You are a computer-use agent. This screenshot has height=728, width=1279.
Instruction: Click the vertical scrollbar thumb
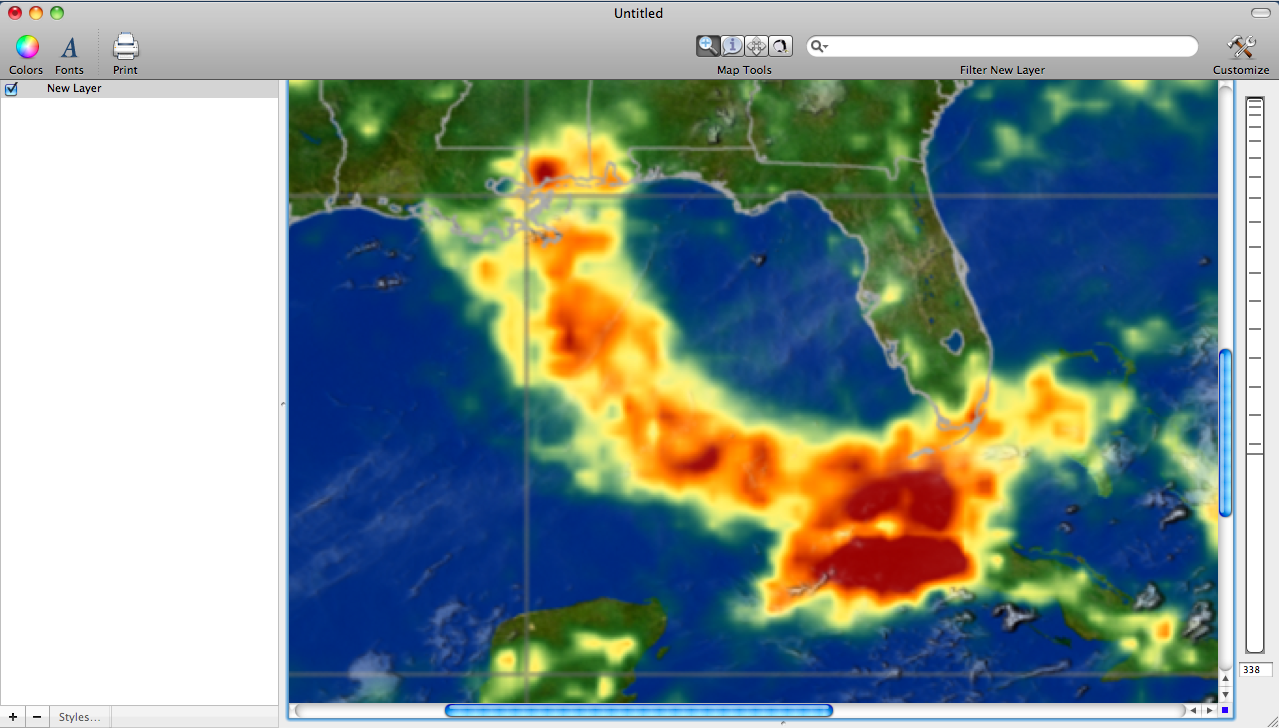pos(1225,432)
